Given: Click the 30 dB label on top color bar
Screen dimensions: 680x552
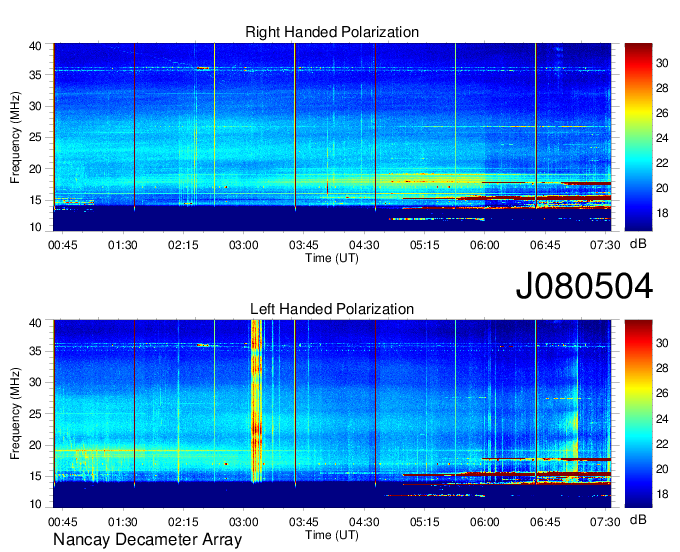Looking at the screenshot, I should 662,63.
